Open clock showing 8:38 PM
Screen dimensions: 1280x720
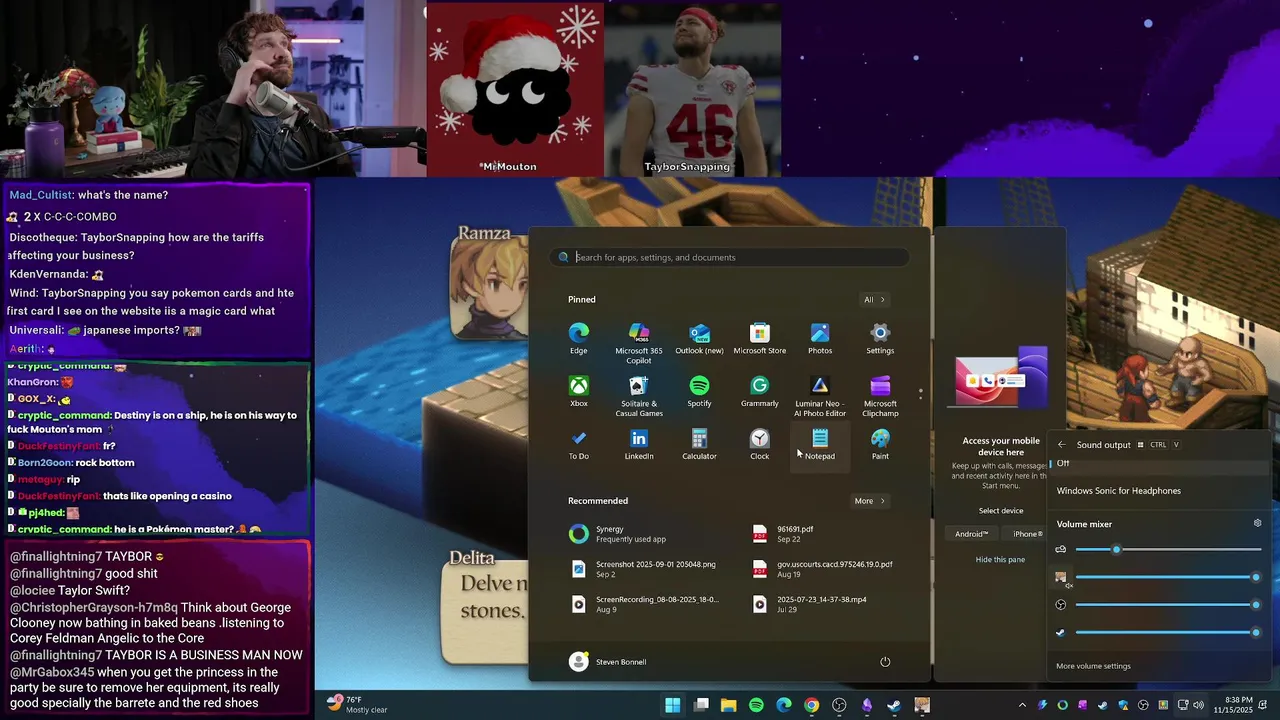(1233, 705)
